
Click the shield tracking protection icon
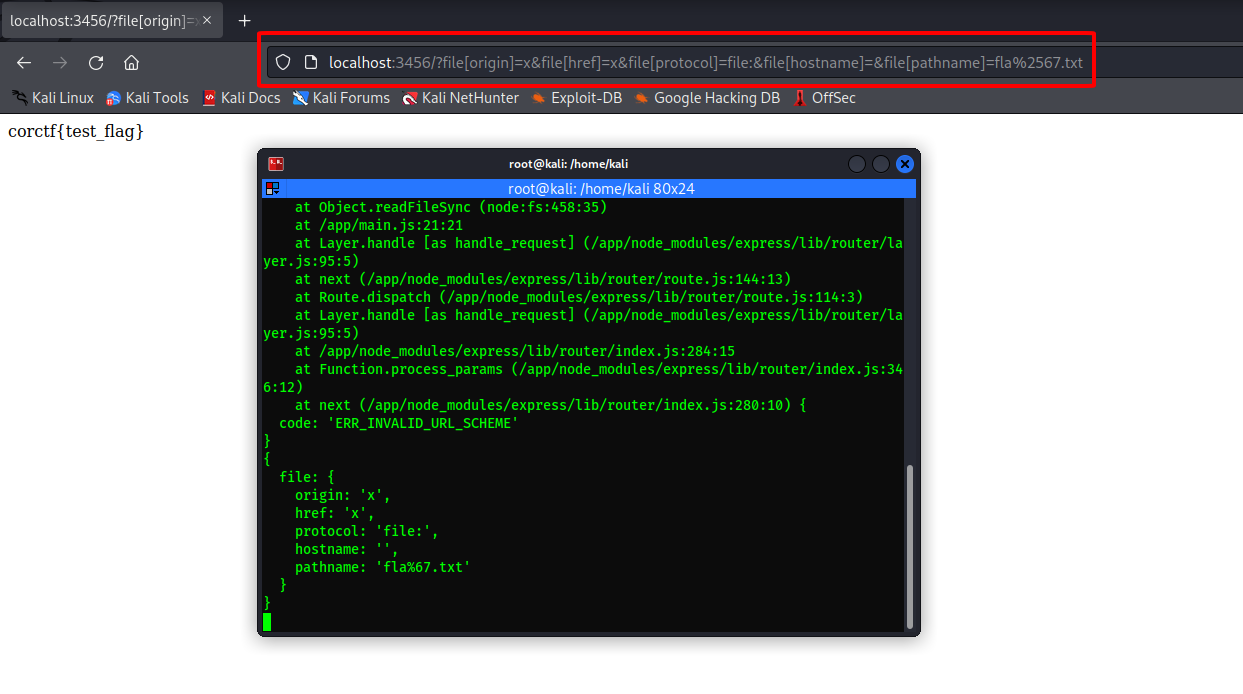coord(283,62)
